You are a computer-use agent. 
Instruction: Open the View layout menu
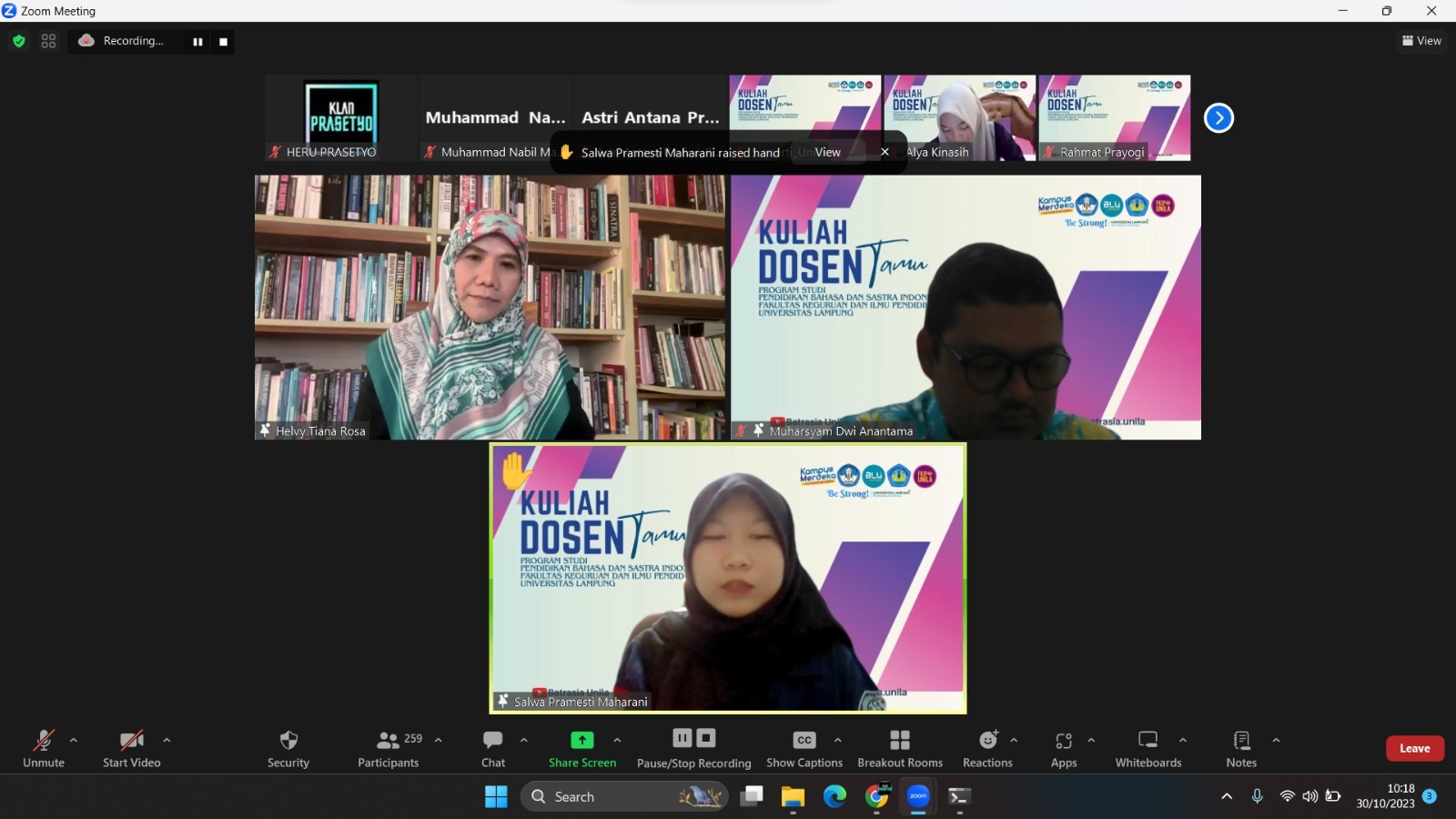click(x=1421, y=41)
